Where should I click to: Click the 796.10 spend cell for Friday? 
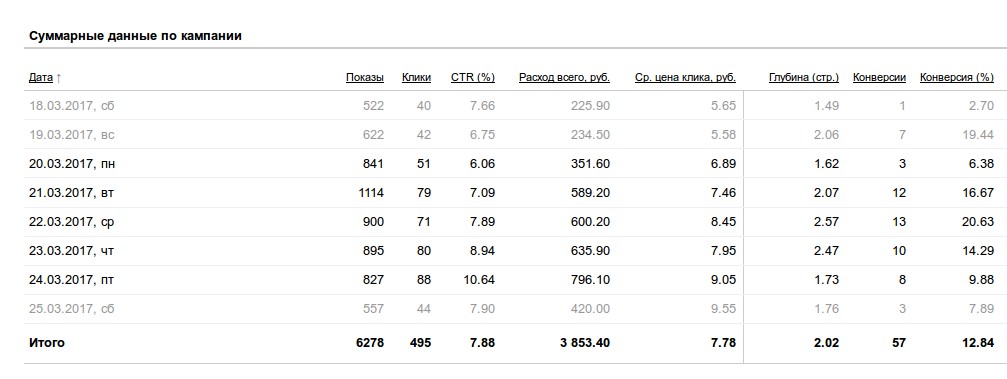point(590,280)
